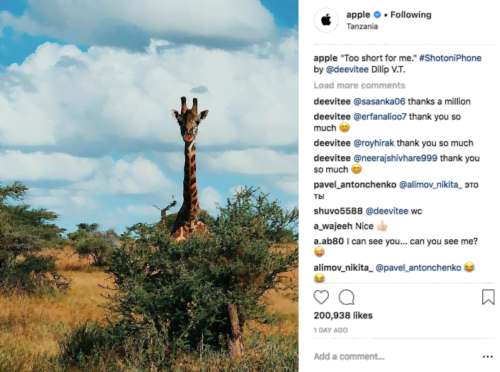
Task: Click the blue verified badge next to apple
Action: click(377, 15)
